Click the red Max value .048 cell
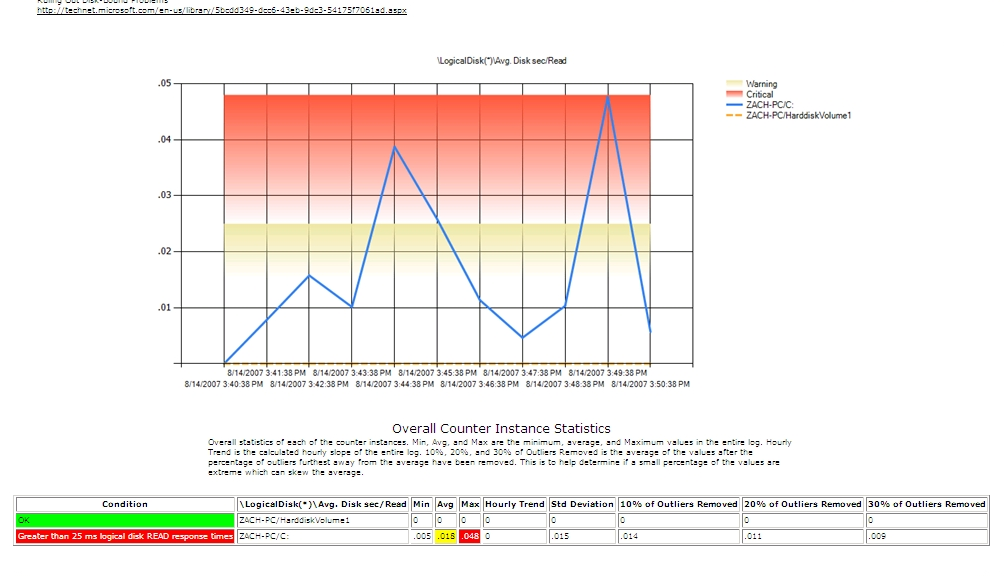The image size is (1004, 576). (x=470, y=537)
